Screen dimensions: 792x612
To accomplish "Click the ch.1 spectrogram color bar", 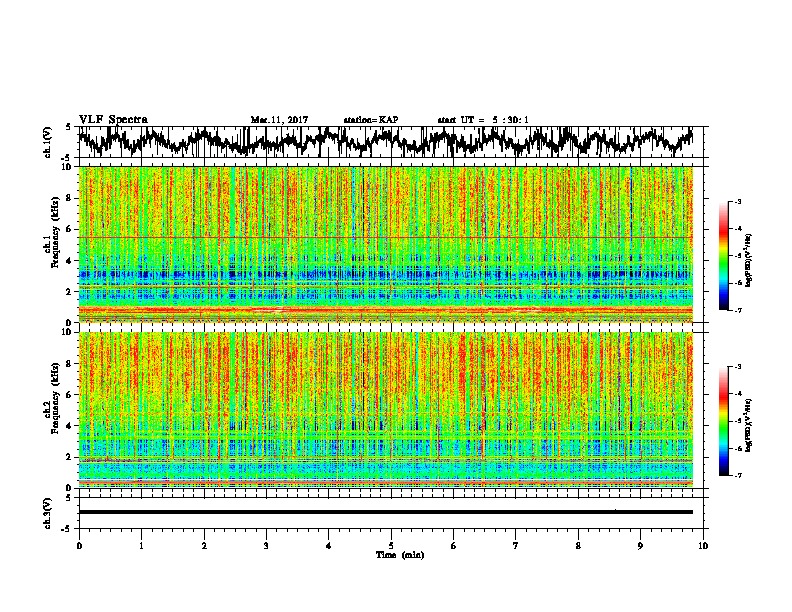I will click(723, 256).
